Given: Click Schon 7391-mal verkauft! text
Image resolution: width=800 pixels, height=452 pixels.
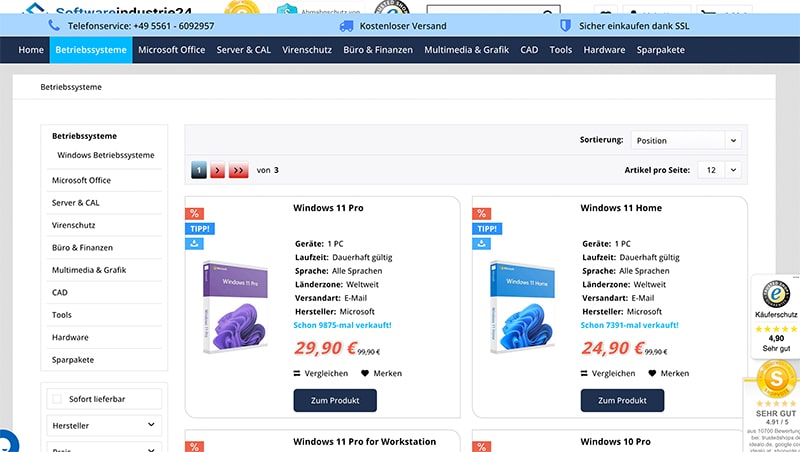Looking at the screenshot, I should (630, 325).
